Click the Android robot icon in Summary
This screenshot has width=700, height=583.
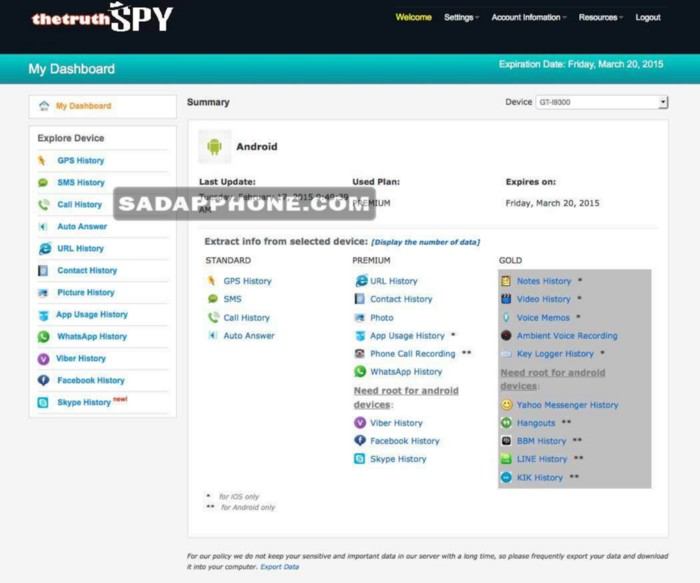pyautogui.click(x=215, y=146)
